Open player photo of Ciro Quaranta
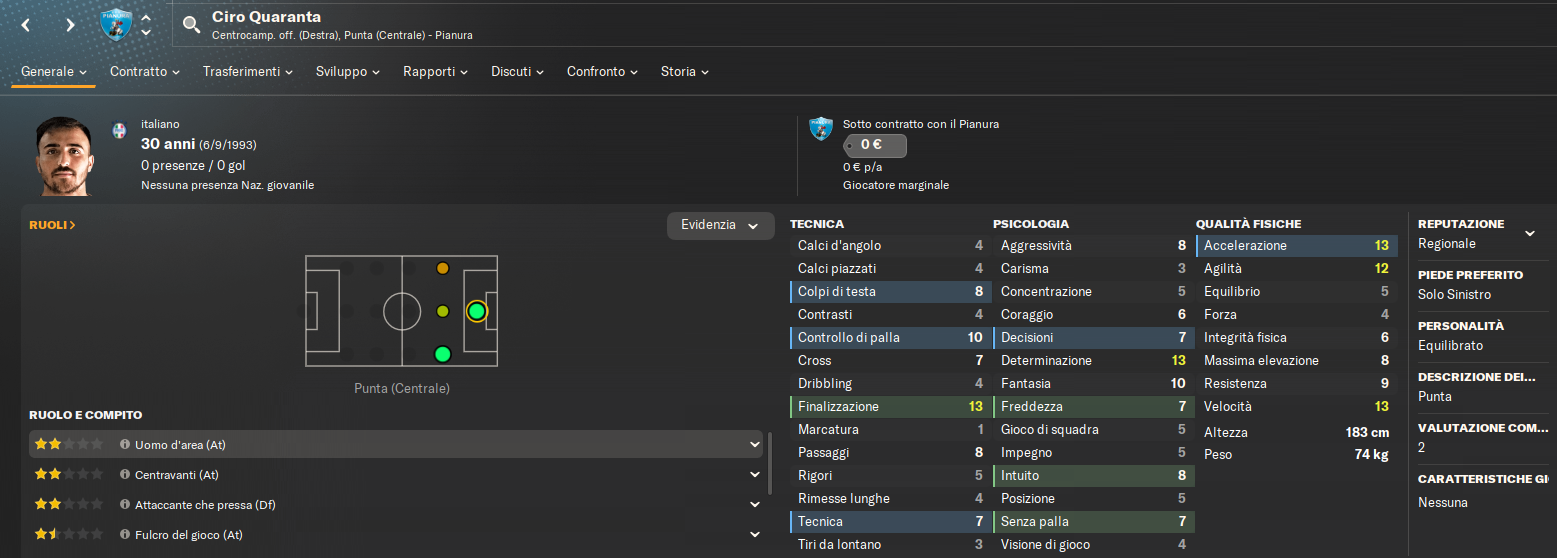1557x558 pixels. tap(67, 157)
